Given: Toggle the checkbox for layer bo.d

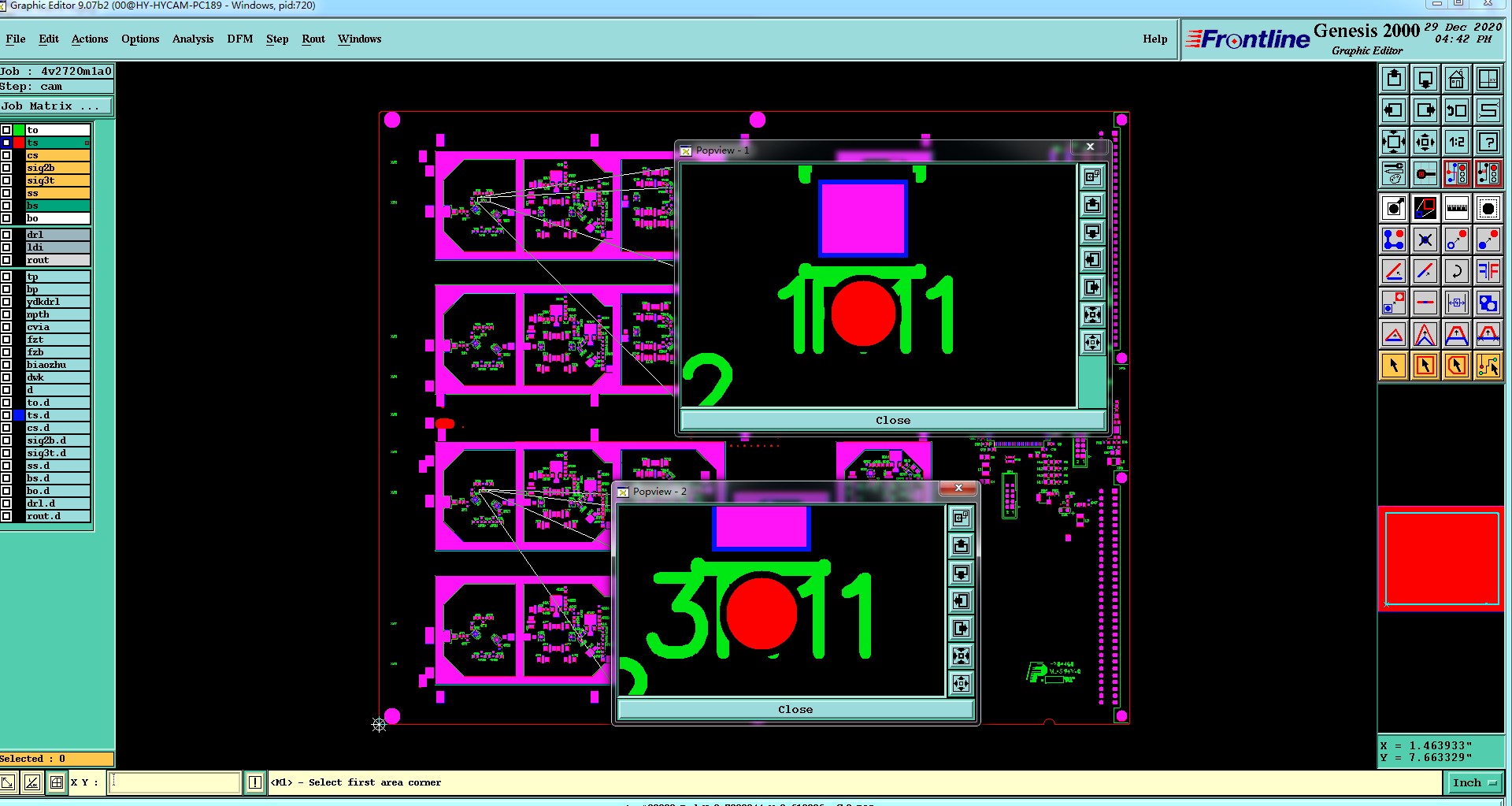Looking at the screenshot, I should point(6,491).
